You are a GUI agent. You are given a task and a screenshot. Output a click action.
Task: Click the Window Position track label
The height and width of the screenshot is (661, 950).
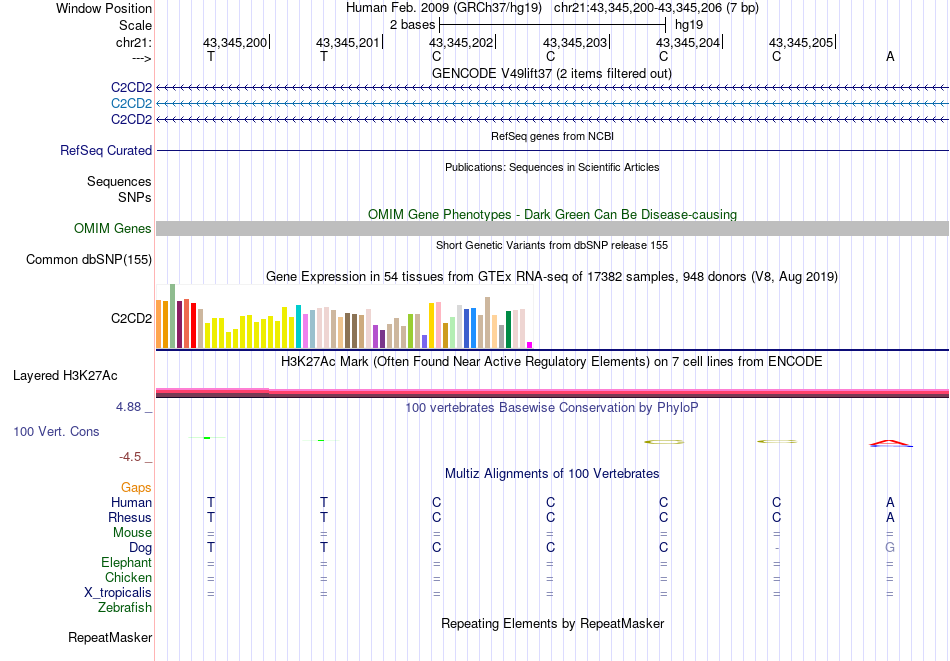pyautogui.click(x=104, y=8)
